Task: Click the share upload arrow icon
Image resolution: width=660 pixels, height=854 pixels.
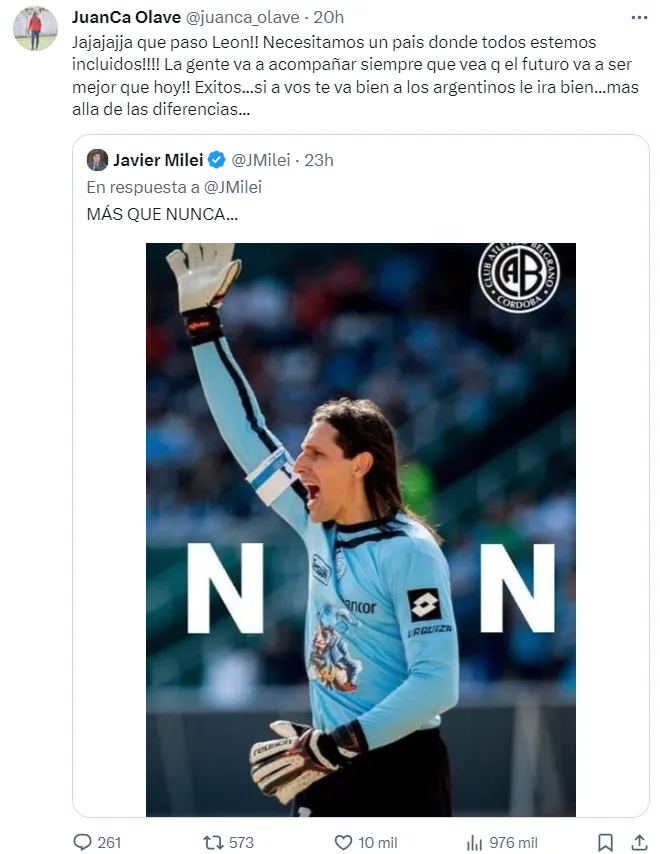Action: 639,842
